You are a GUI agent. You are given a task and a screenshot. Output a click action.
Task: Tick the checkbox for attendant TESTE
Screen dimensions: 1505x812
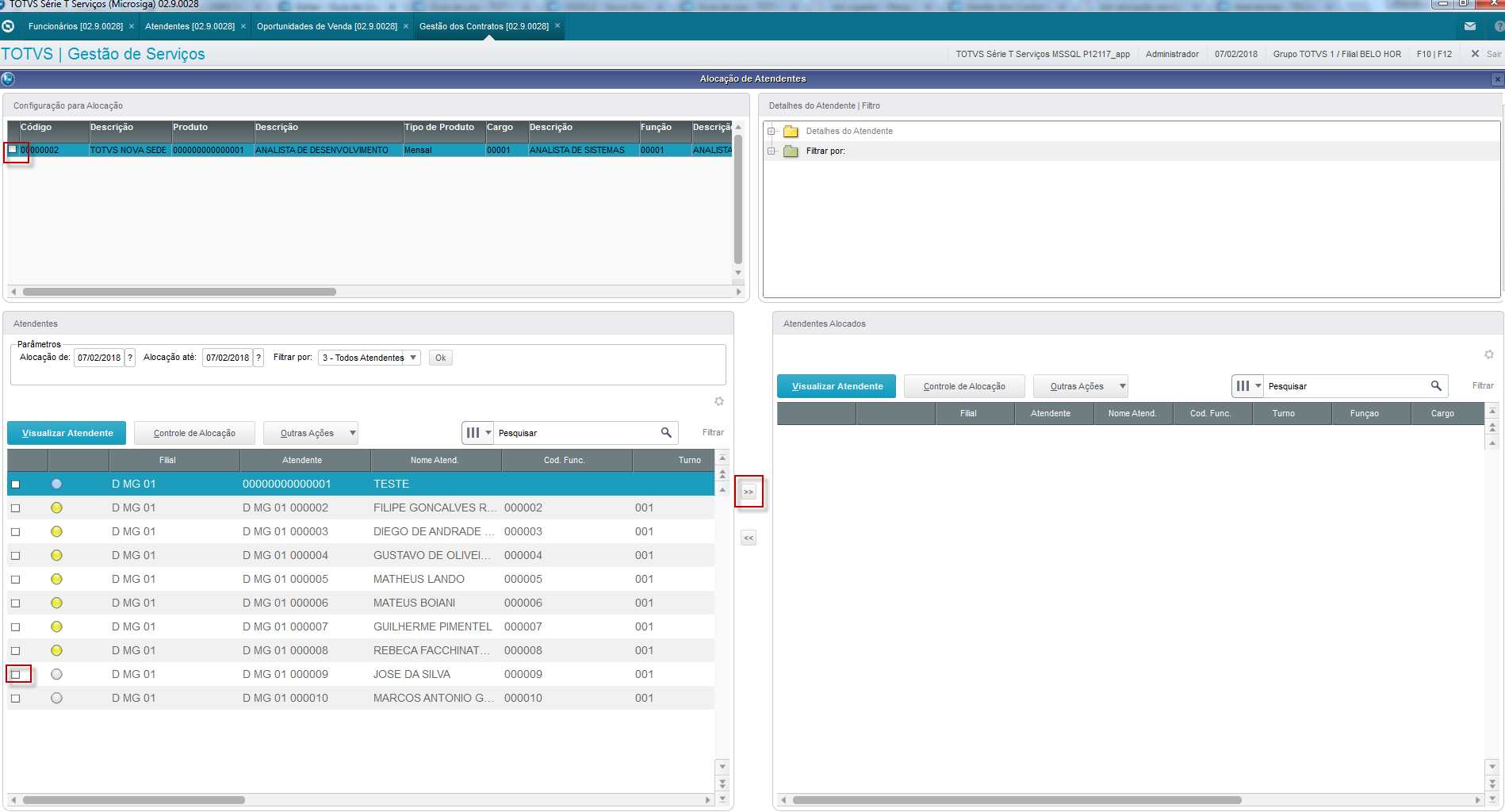(x=15, y=485)
